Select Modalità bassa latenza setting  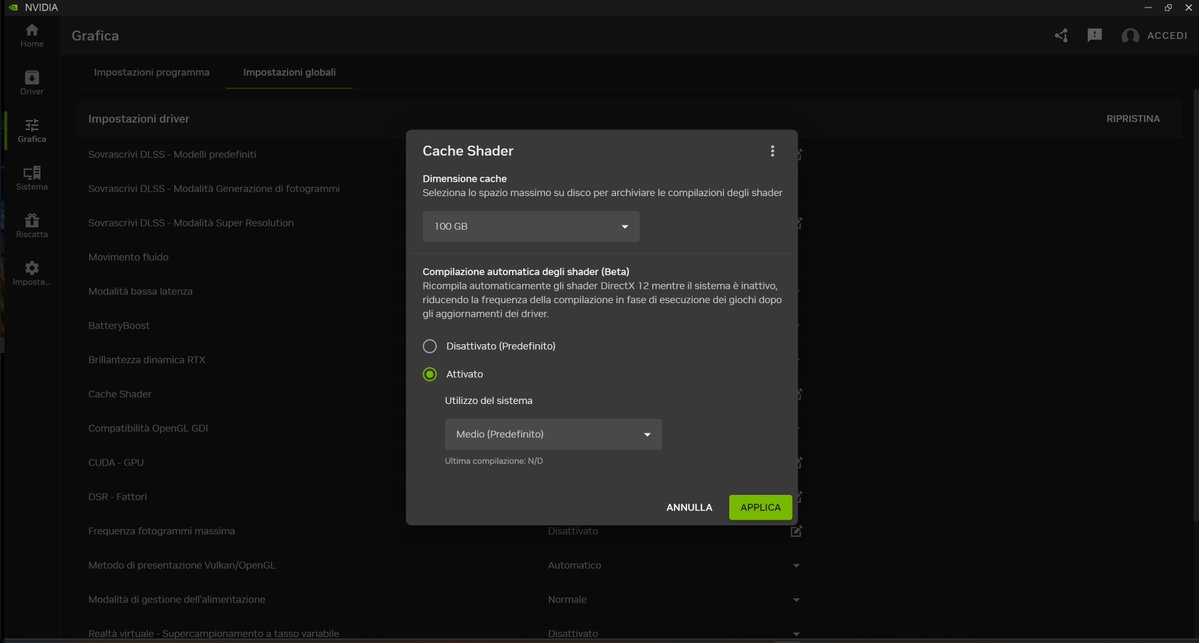[x=140, y=291]
